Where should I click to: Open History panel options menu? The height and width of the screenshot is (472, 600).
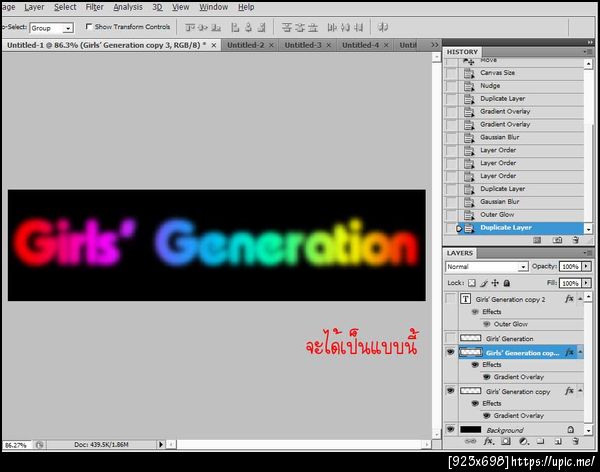click(587, 52)
